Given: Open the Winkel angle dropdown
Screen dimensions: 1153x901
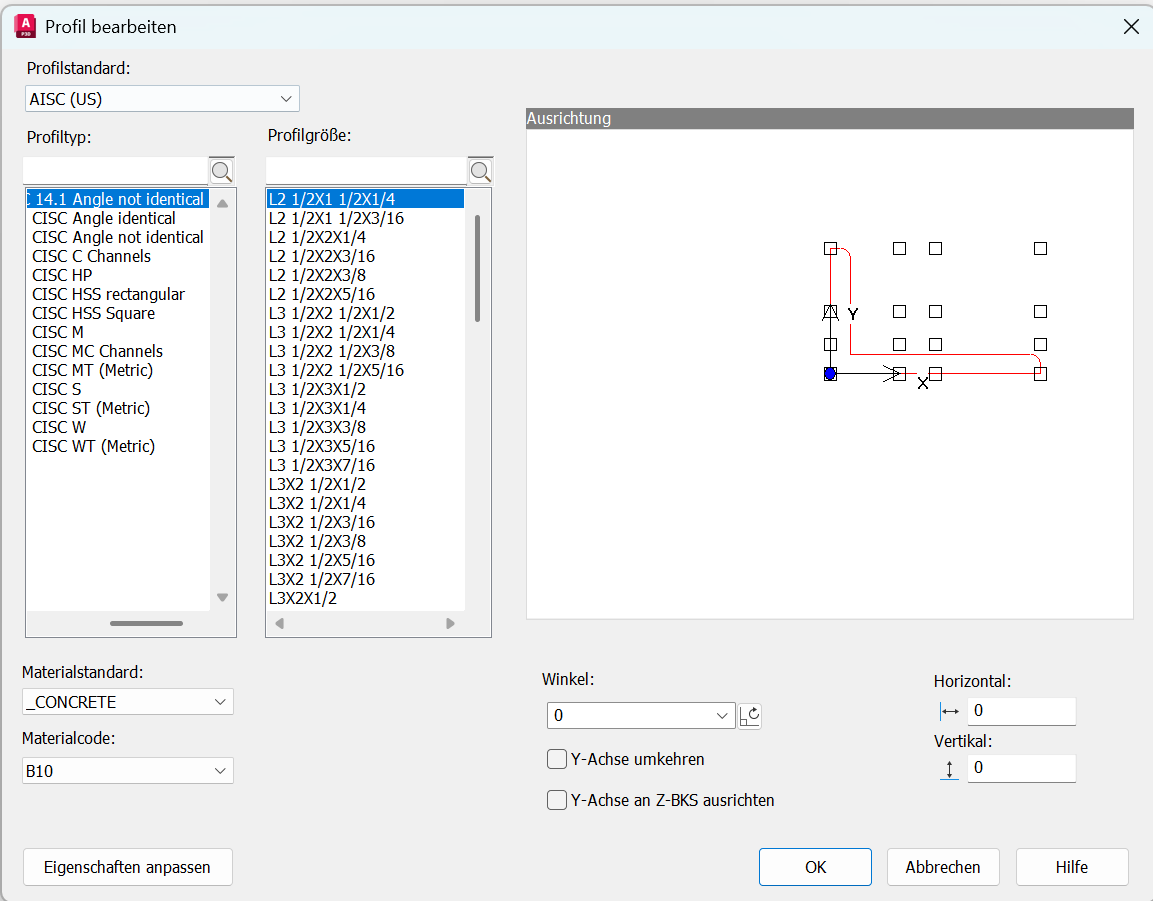Looking at the screenshot, I should pos(640,716).
